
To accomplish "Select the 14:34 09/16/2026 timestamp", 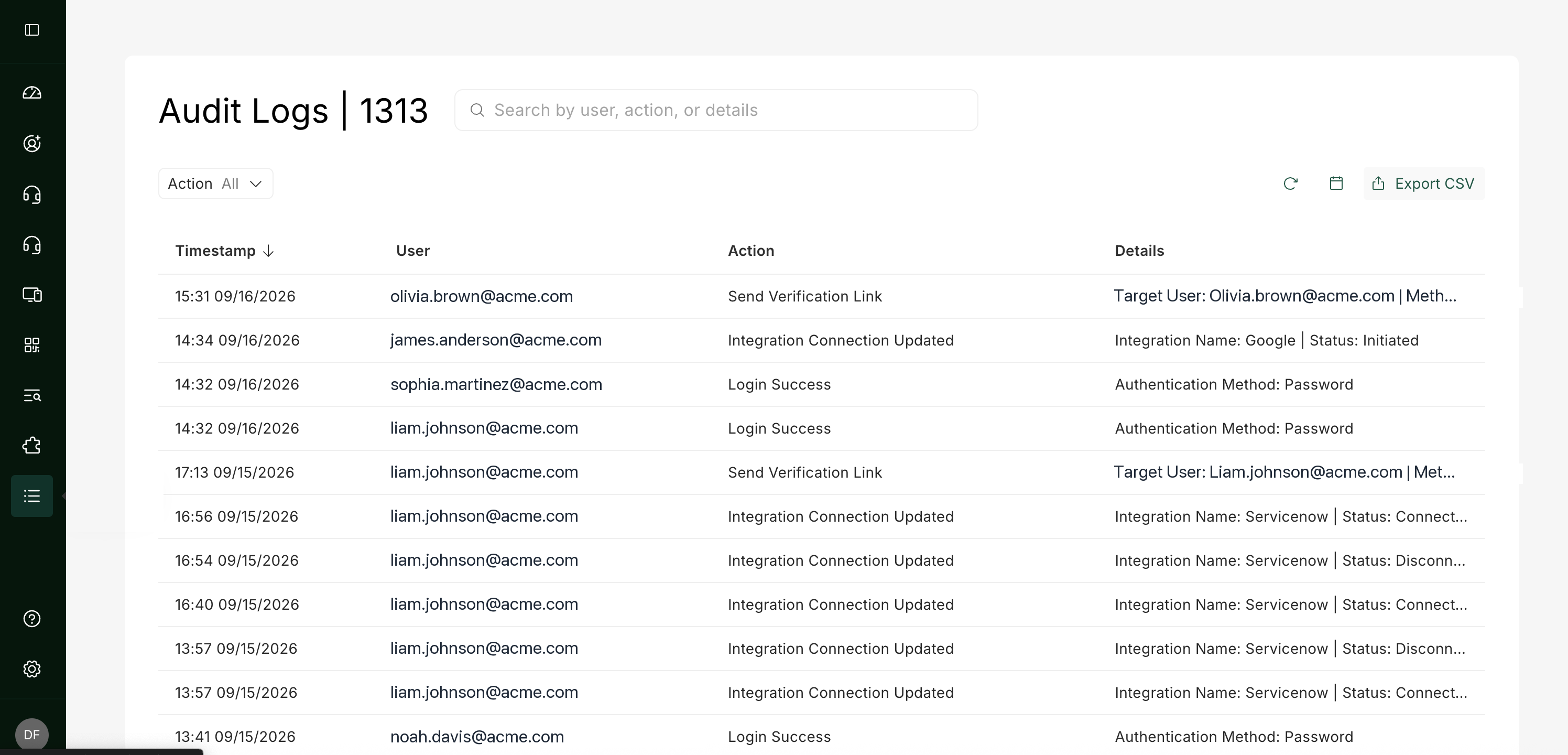I will [237, 340].
